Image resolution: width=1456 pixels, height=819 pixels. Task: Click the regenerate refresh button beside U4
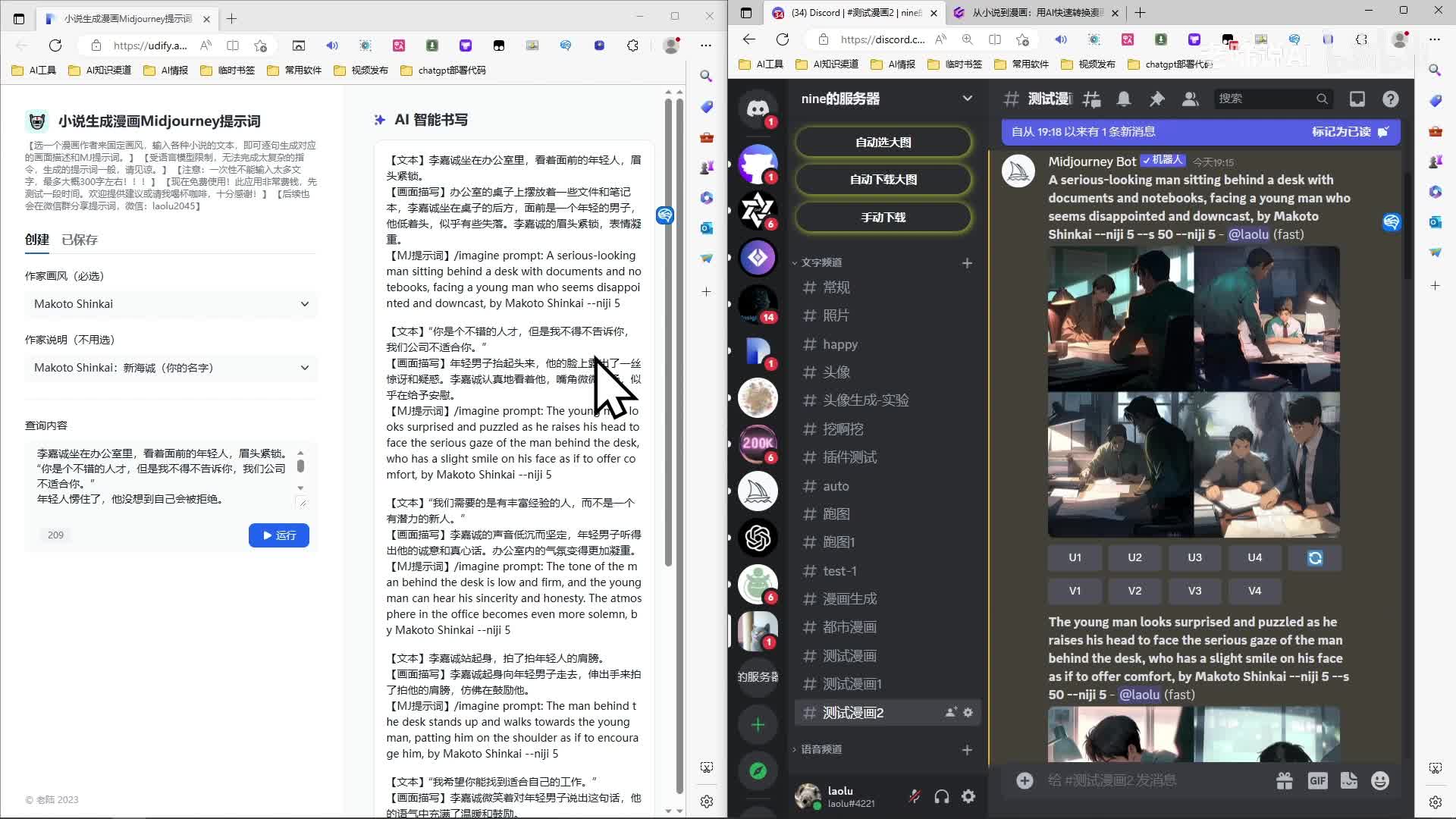[1315, 557]
